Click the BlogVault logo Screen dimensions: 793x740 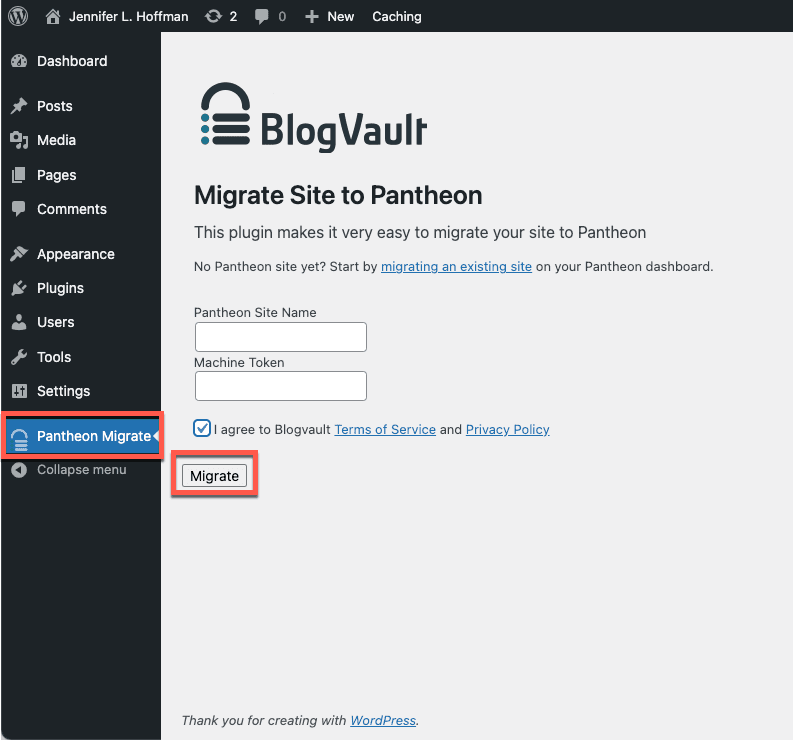click(x=314, y=117)
